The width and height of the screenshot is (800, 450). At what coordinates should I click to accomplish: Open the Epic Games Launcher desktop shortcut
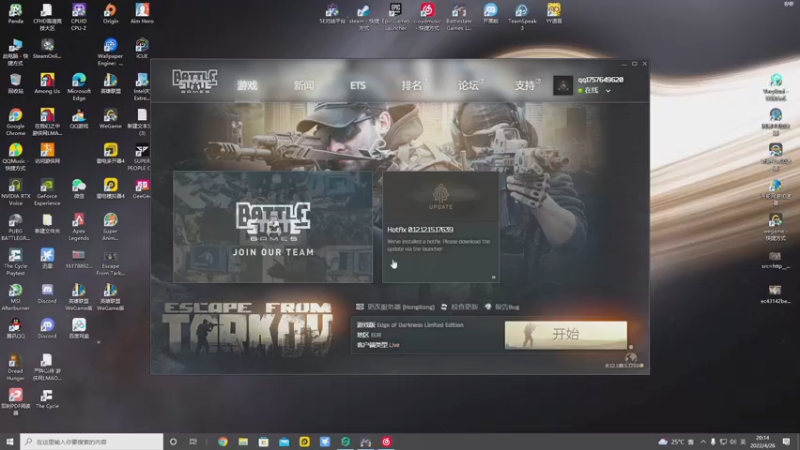[x=395, y=16]
